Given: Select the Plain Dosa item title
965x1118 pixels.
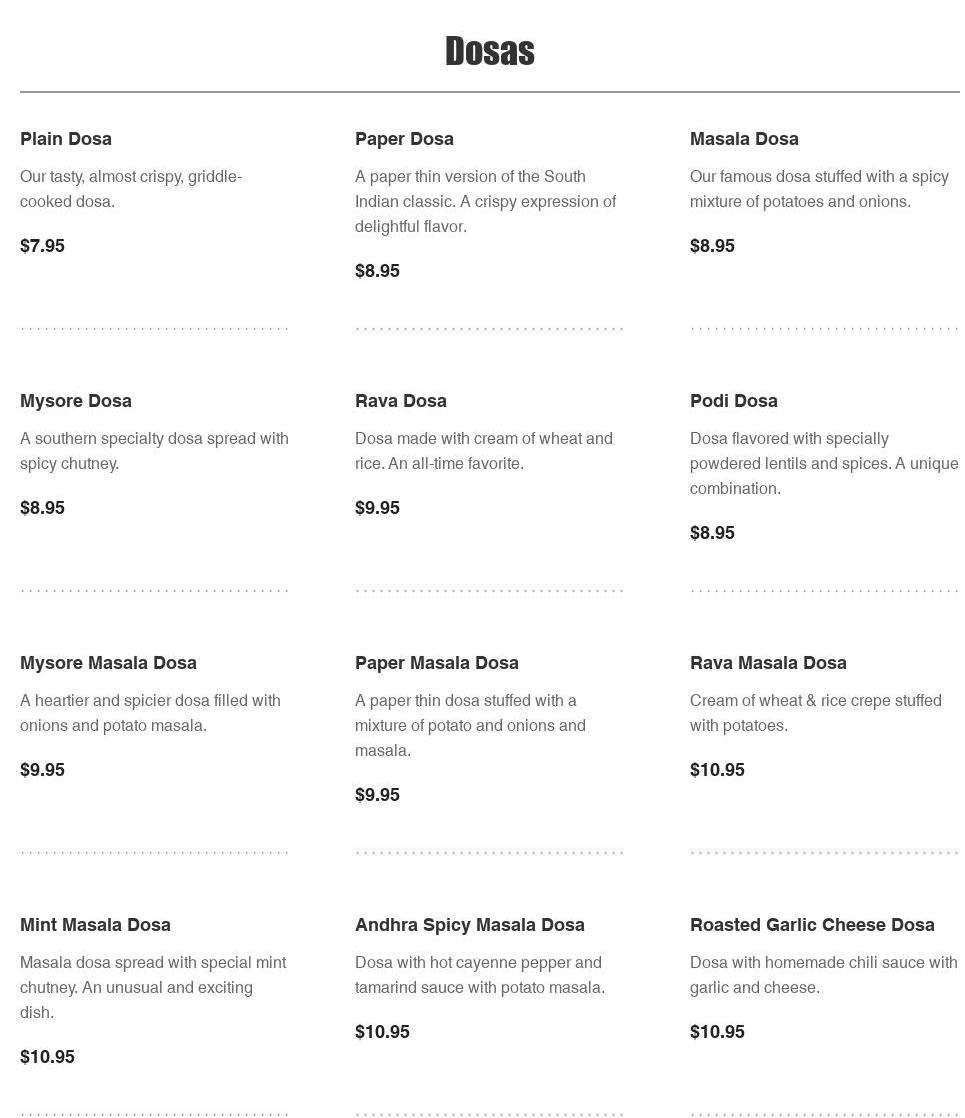Looking at the screenshot, I should click(66, 139).
